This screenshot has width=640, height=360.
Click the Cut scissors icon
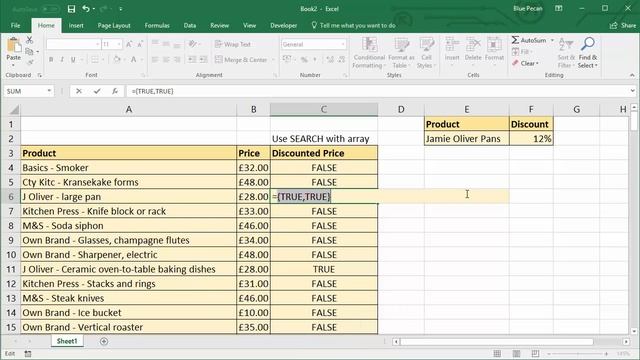point(29,40)
